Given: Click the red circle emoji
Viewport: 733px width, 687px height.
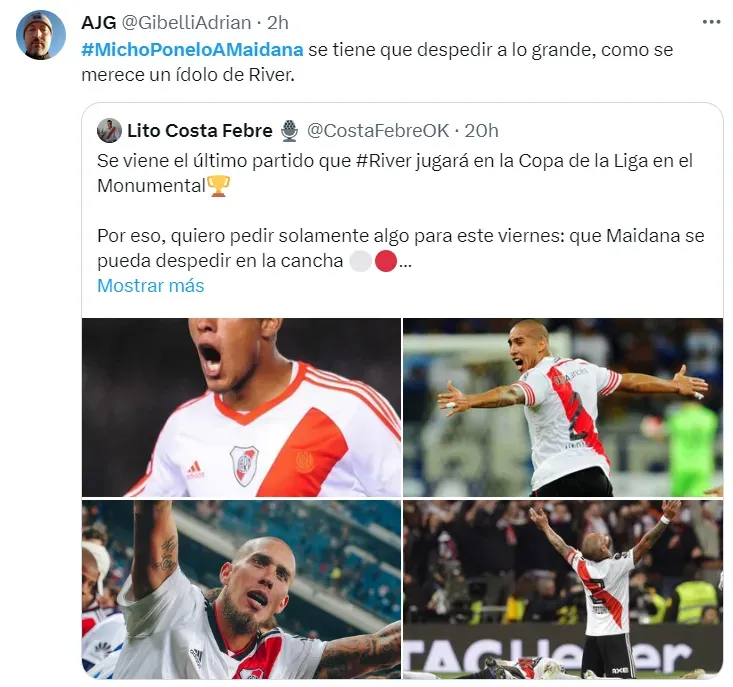Looking at the screenshot, I should click(386, 261).
